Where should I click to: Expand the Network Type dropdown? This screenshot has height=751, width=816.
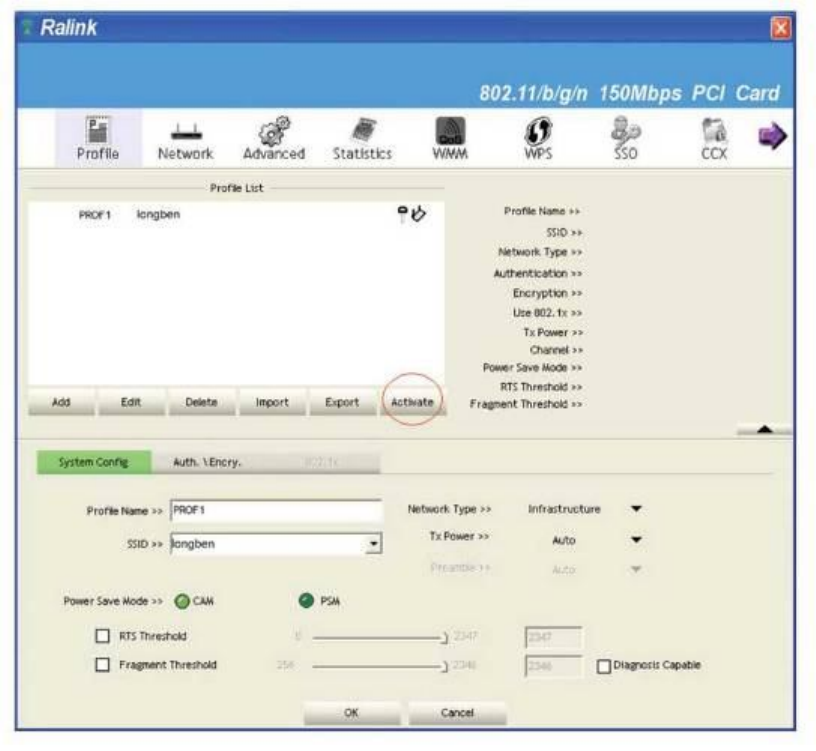pyautogui.click(x=636, y=508)
